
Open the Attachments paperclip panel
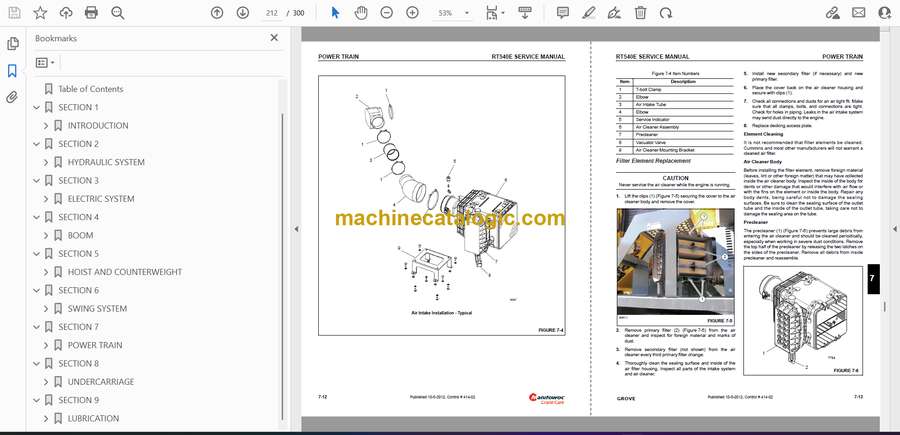12,97
